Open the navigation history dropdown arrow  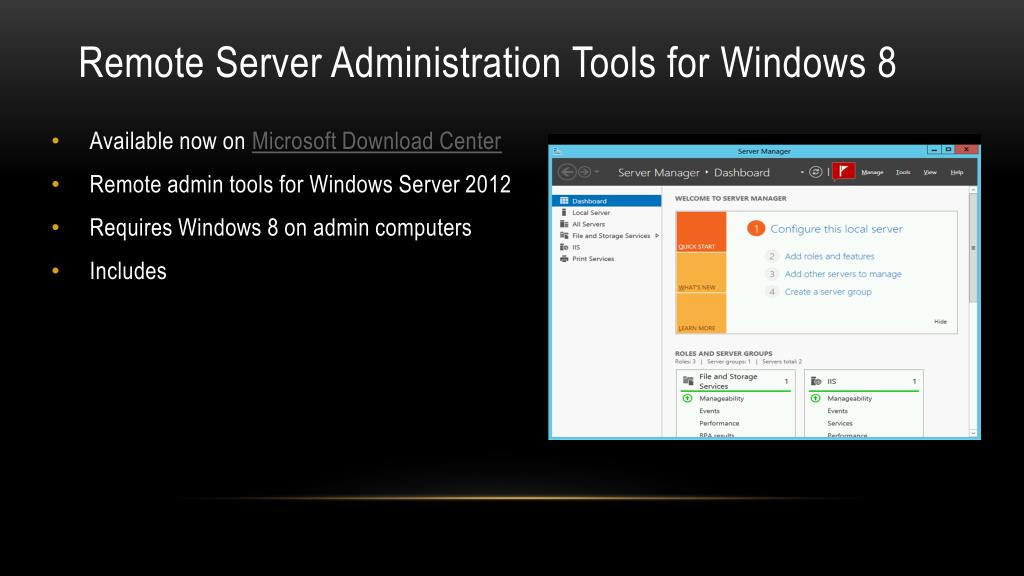[597, 172]
